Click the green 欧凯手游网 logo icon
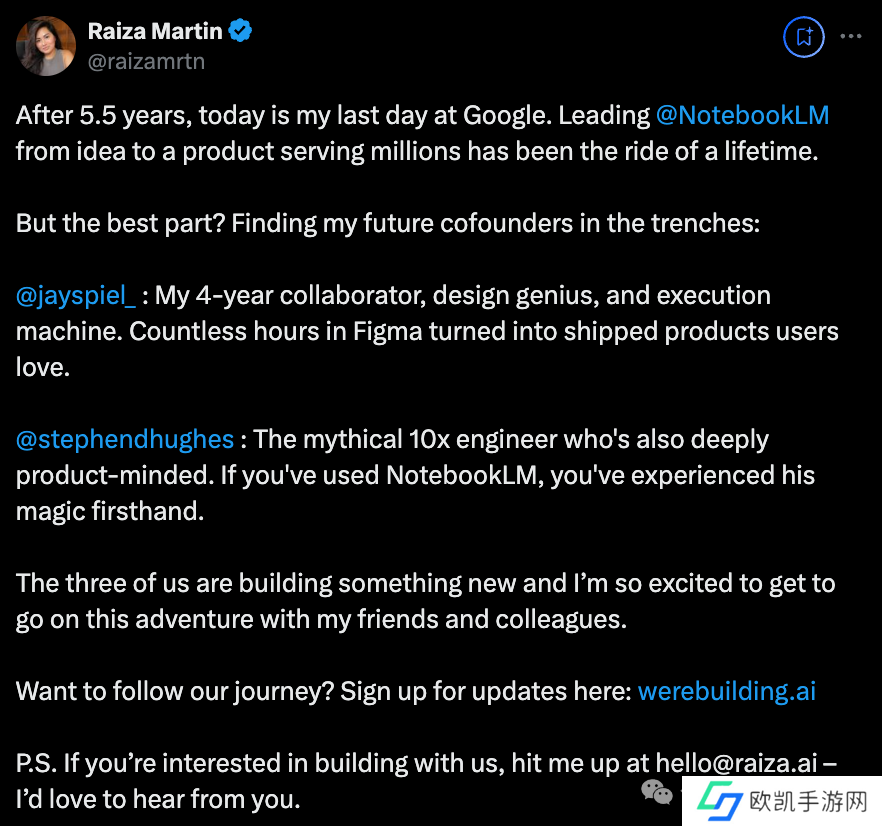Screen dimensions: 882x826 [718, 802]
